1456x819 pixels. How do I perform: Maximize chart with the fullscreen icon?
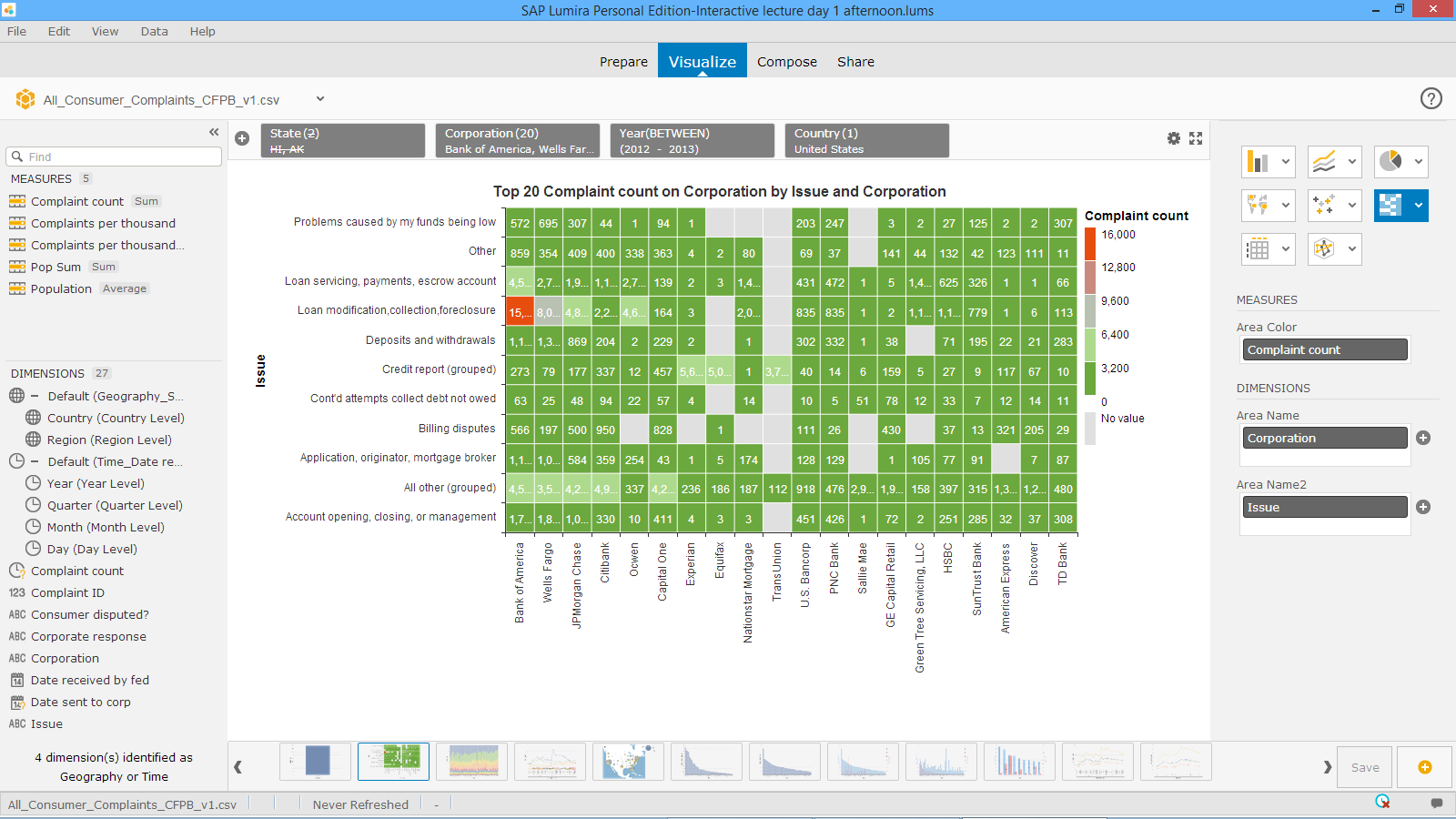pos(1196,138)
